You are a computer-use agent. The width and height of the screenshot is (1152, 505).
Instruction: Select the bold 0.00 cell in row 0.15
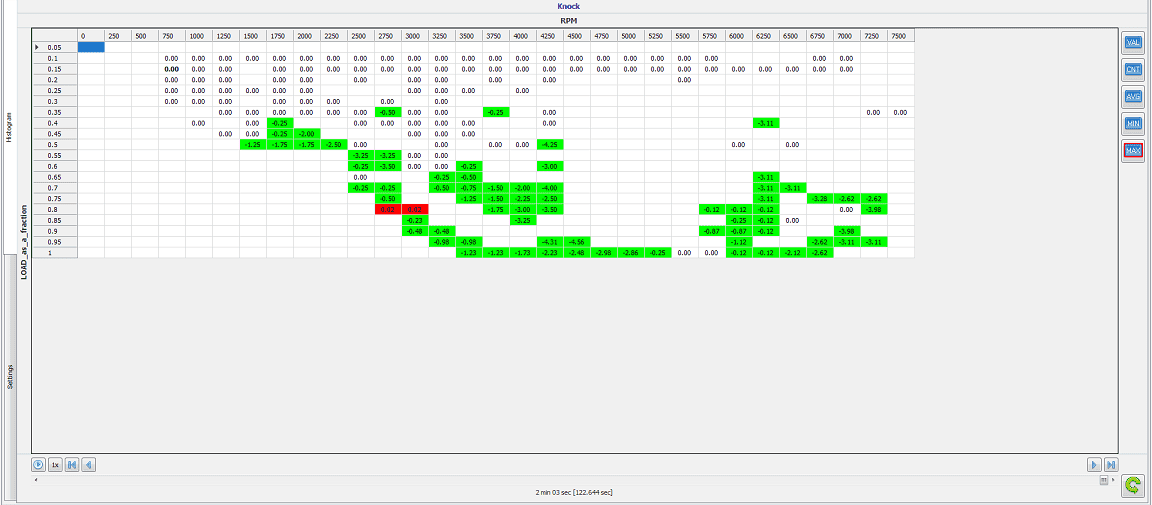tap(172, 69)
